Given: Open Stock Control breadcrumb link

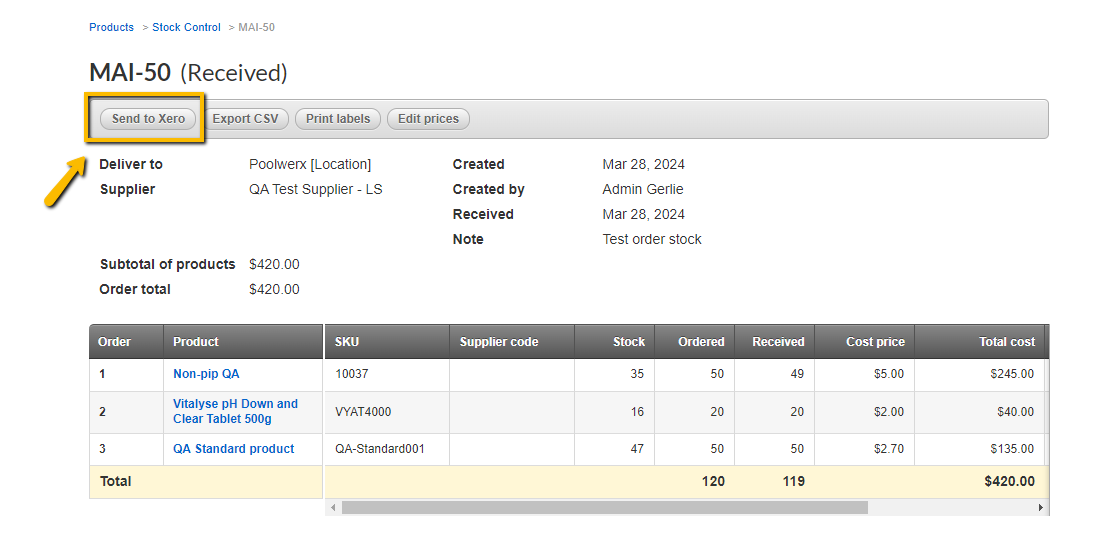Looking at the screenshot, I should point(186,27).
